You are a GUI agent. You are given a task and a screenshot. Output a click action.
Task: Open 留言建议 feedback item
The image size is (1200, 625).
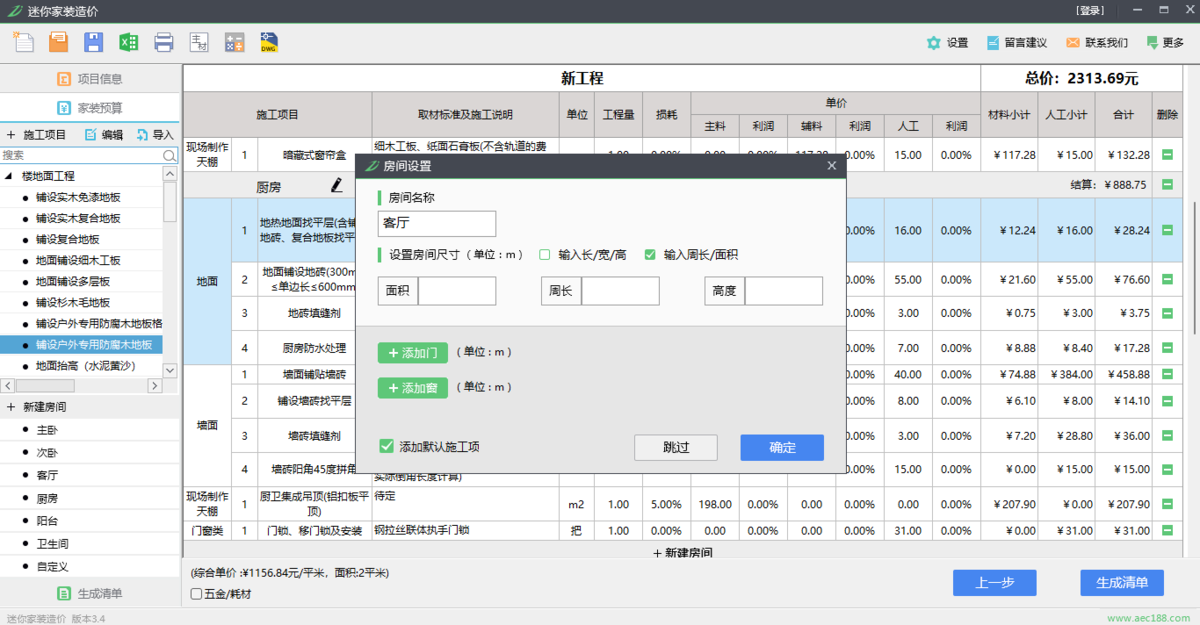pyautogui.click(x=1016, y=43)
